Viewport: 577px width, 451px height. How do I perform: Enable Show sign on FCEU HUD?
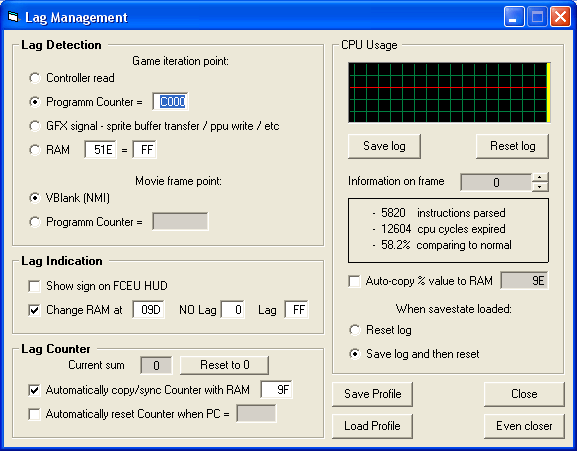click(x=34, y=286)
